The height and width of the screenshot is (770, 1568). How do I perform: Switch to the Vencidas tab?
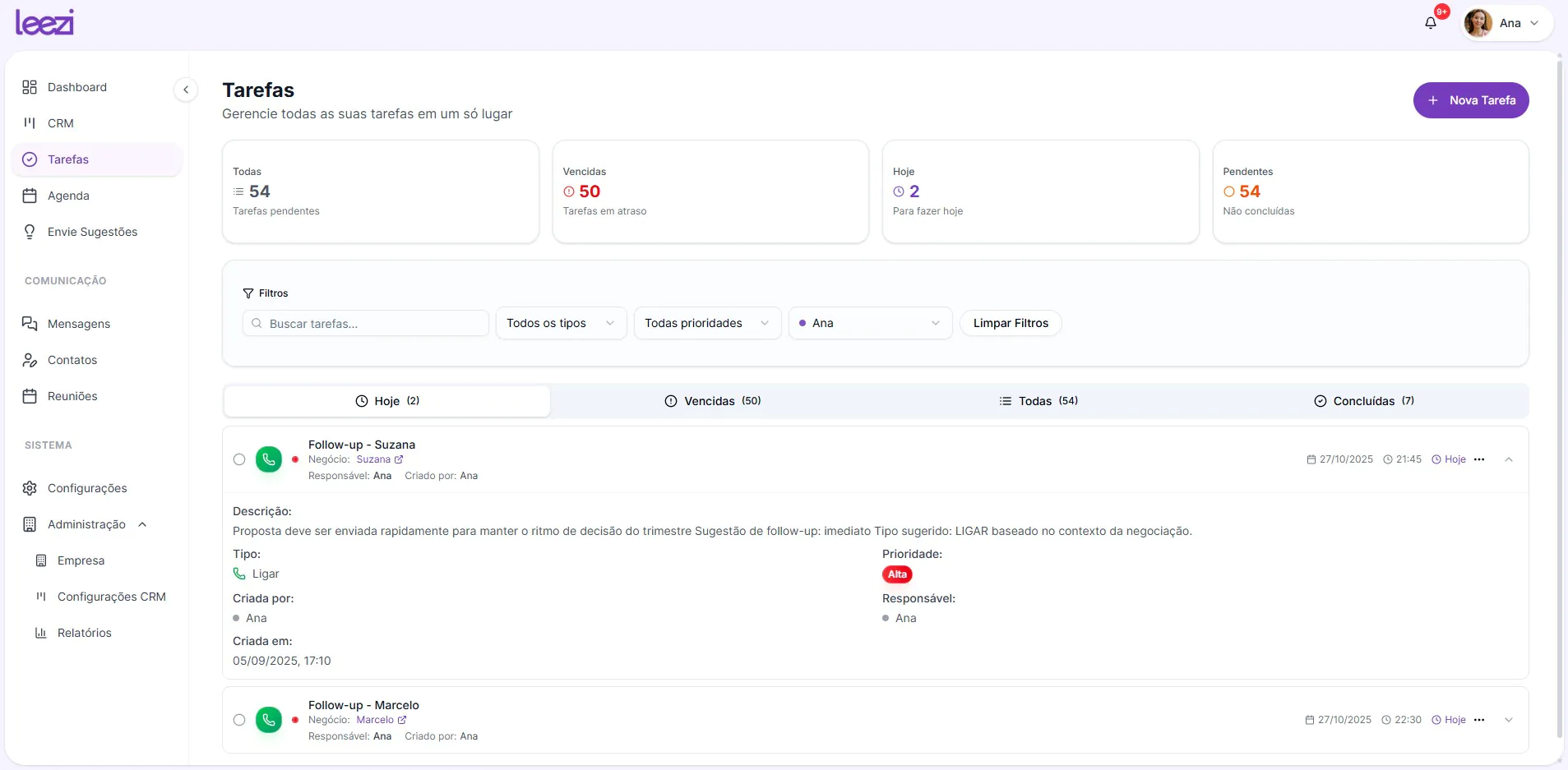713,401
